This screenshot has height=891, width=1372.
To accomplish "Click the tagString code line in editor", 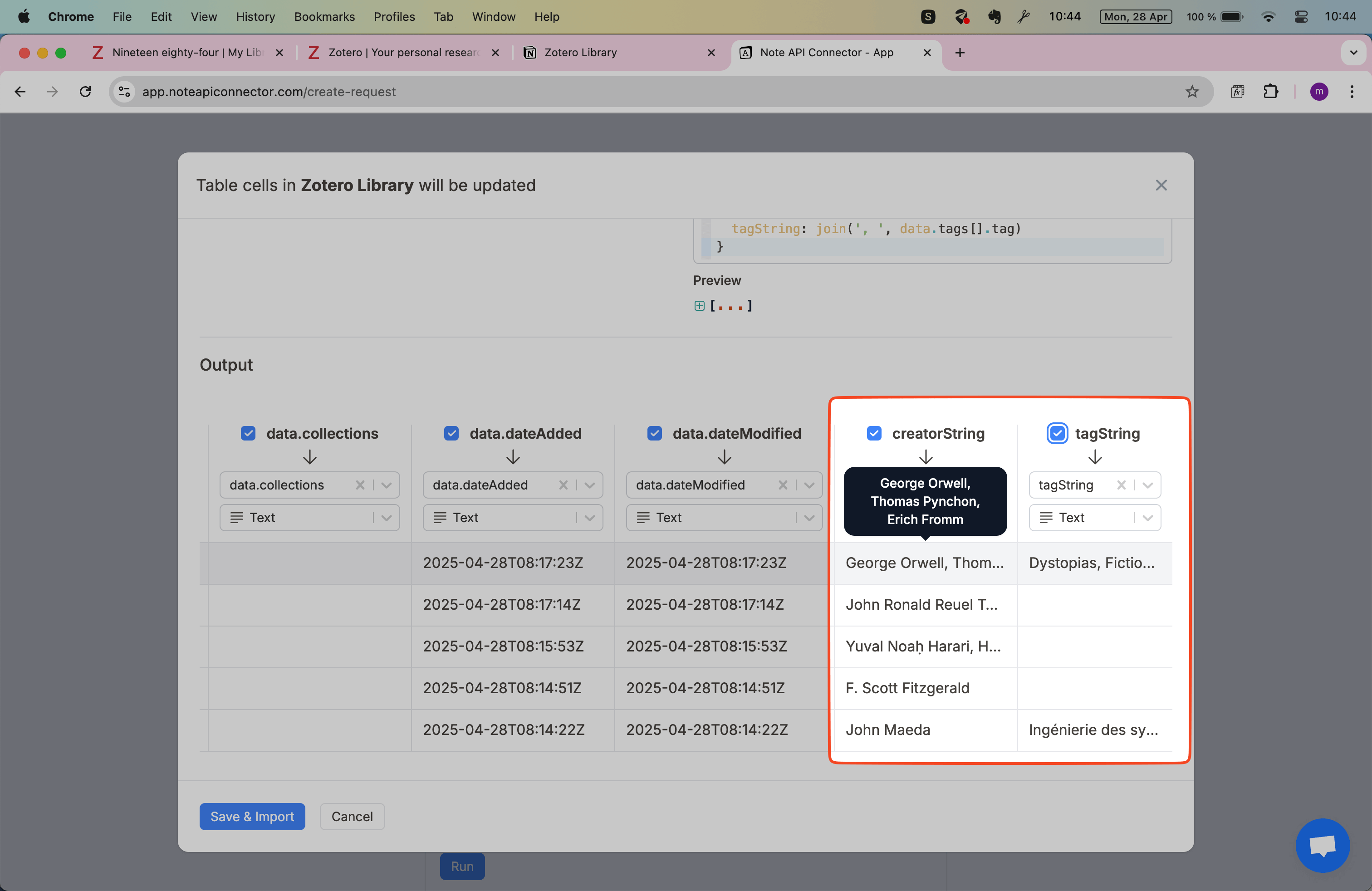I will [876, 229].
